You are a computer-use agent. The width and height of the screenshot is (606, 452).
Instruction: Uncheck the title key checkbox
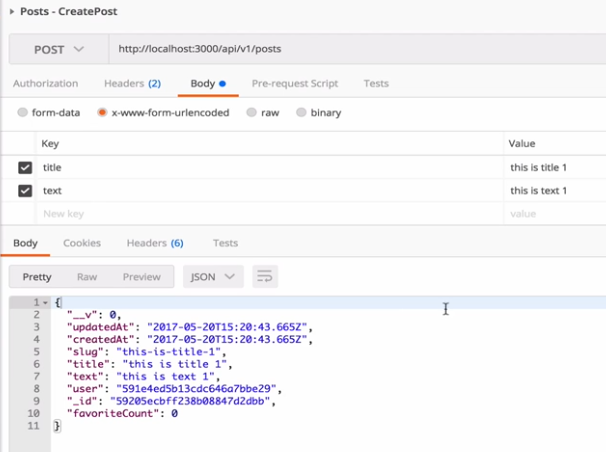tap(25, 168)
